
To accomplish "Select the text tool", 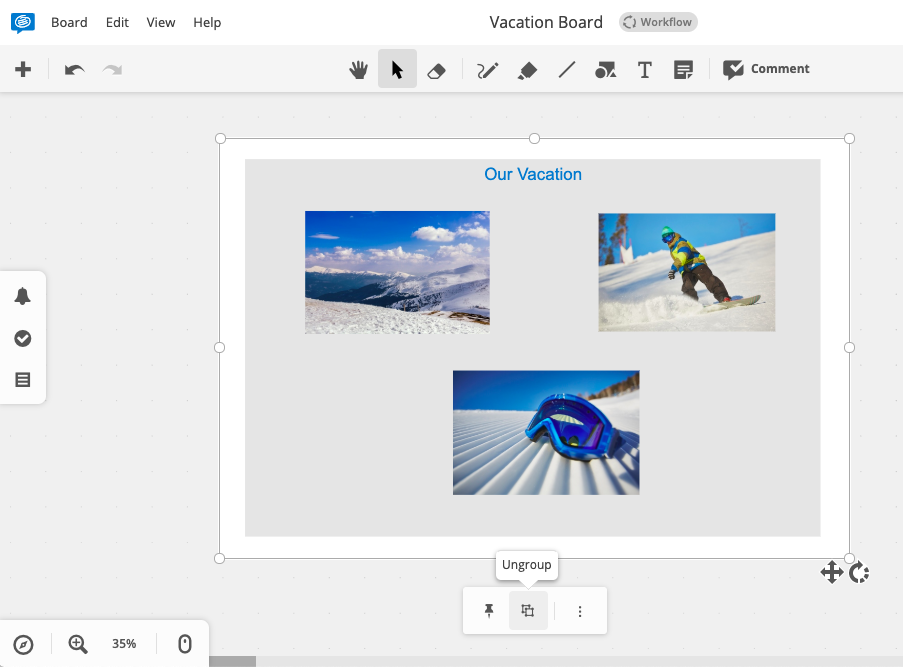I will tap(644, 70).
